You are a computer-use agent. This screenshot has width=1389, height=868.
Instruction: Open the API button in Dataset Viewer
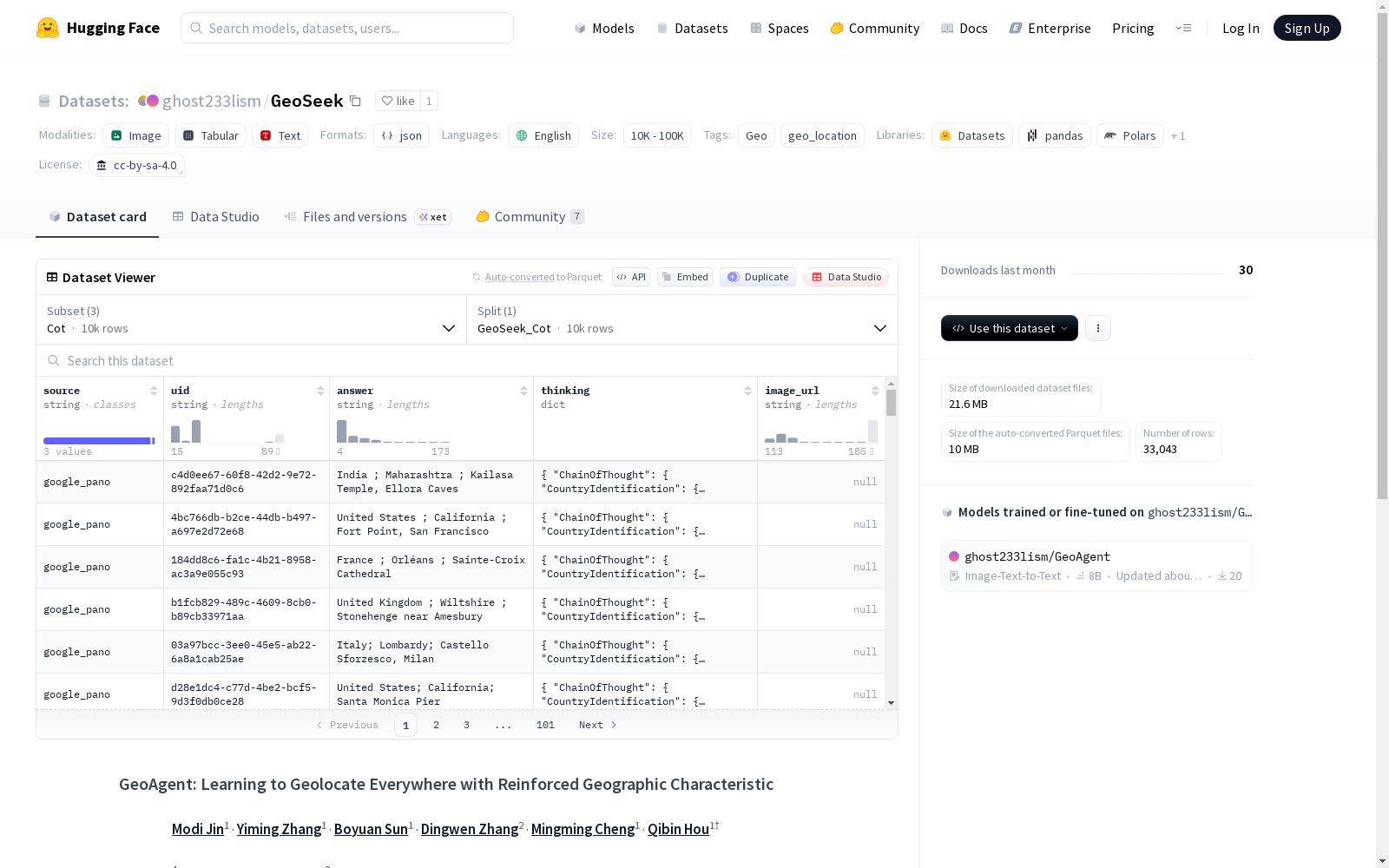click(631, 277)
